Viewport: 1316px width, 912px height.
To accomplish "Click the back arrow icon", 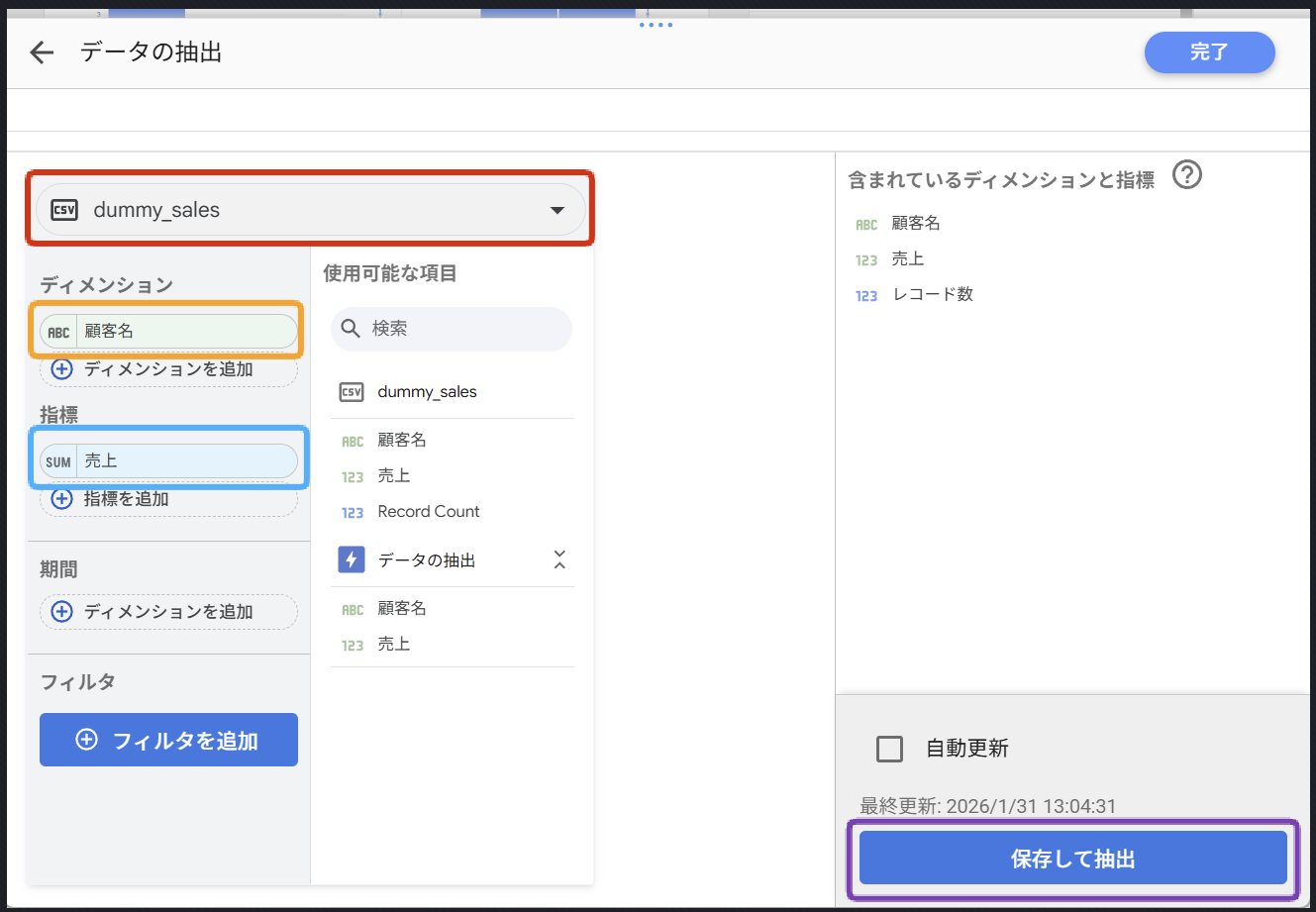I will [x=42, y=52].
